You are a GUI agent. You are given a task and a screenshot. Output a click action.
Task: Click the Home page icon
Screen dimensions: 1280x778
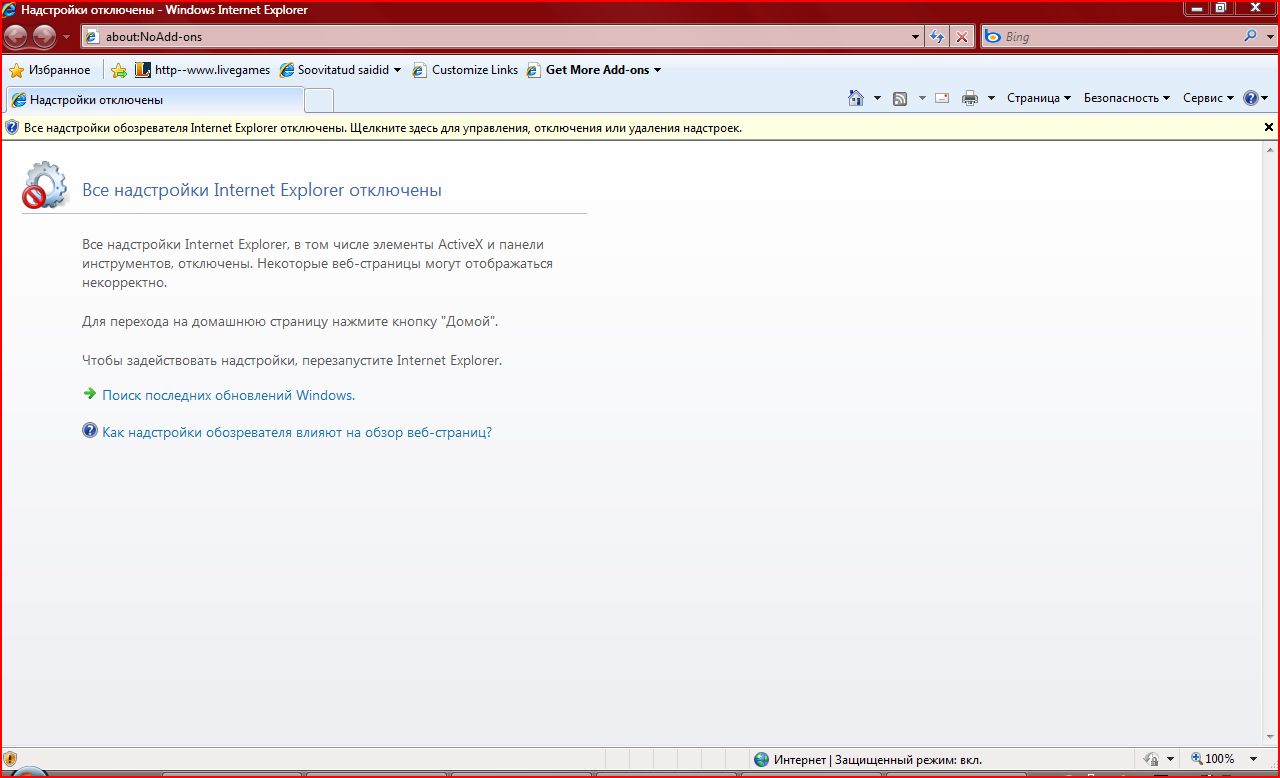855,98
